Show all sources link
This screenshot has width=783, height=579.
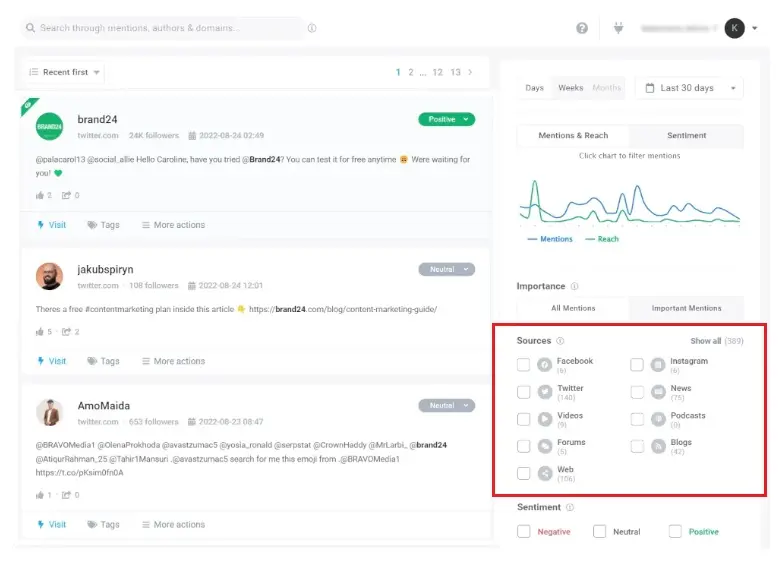705,341
